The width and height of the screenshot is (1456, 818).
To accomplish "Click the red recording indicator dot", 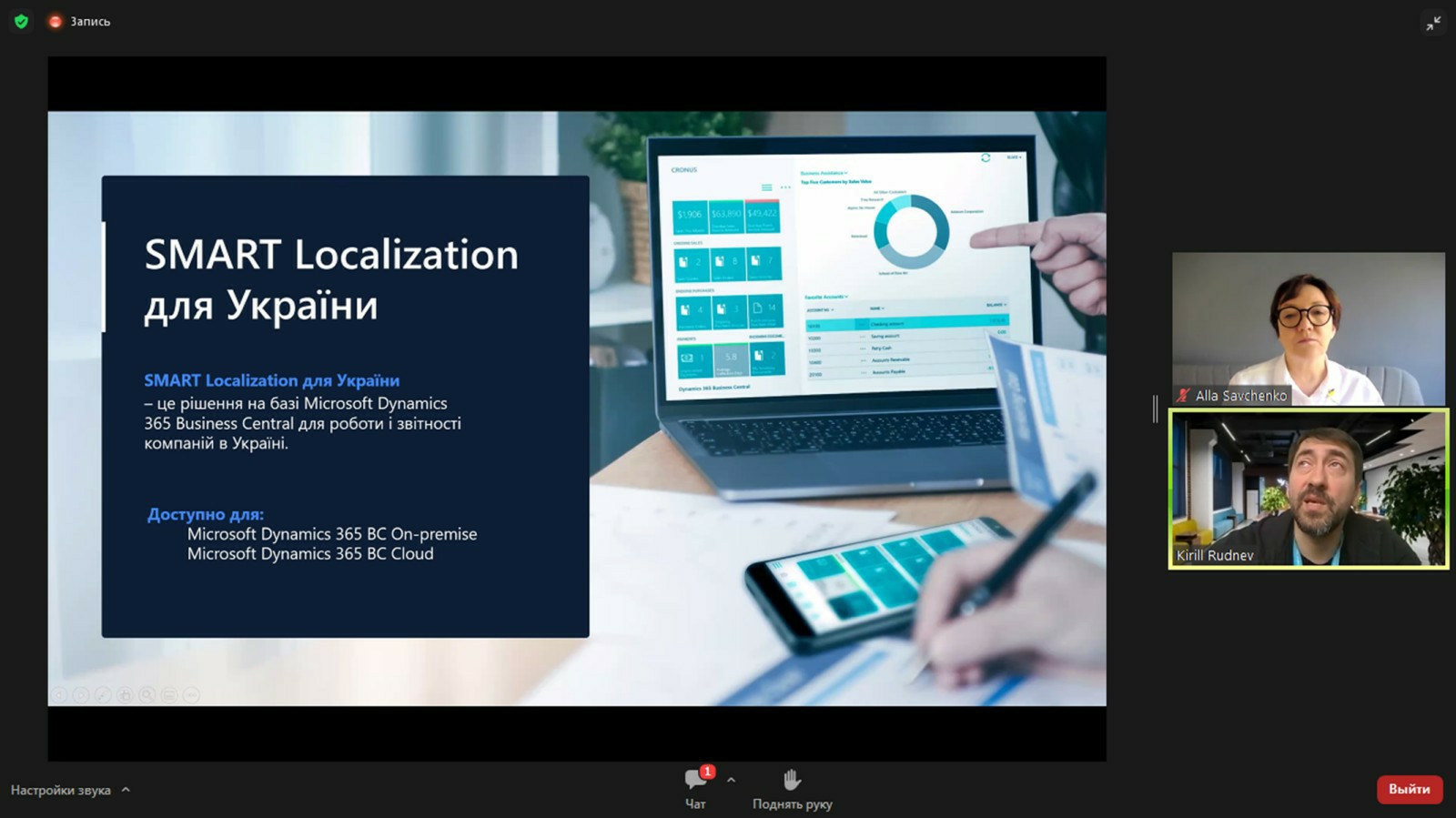I will click(56, 21).
